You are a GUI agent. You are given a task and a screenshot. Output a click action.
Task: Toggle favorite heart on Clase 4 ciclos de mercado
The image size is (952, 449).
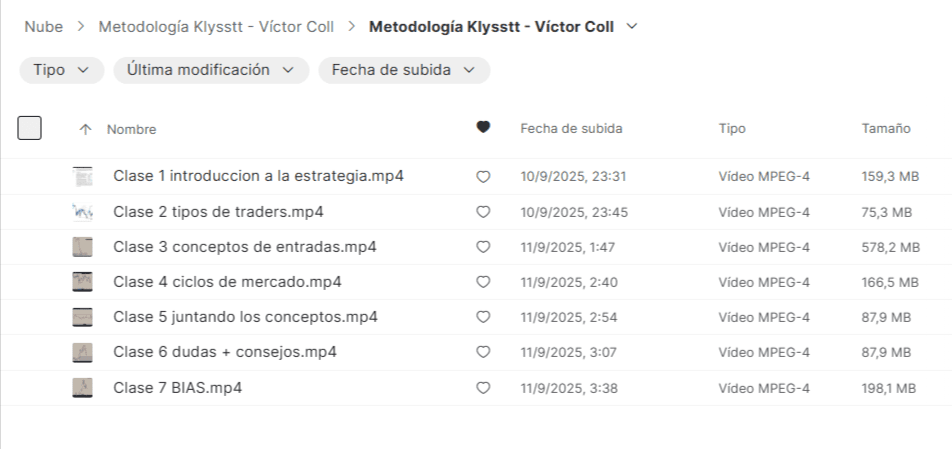coord(483,282)
